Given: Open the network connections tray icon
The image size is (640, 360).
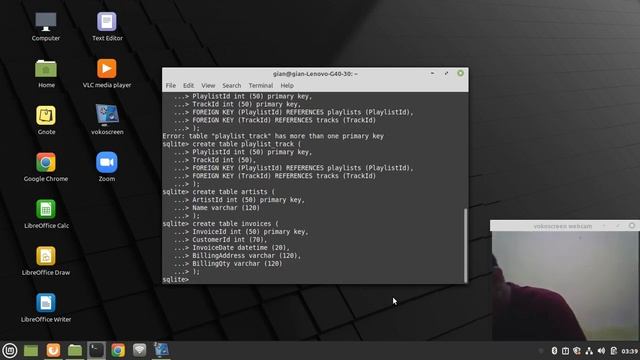Looking at the screenshot, I should click(589, 351).
